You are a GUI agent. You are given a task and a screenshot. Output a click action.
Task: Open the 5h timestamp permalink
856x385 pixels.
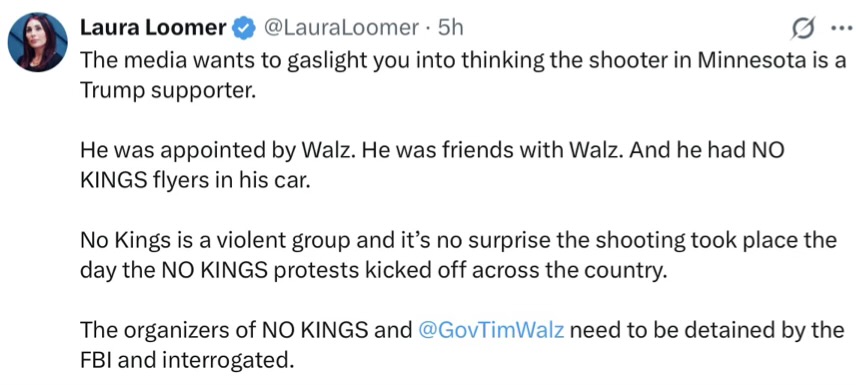450,27
